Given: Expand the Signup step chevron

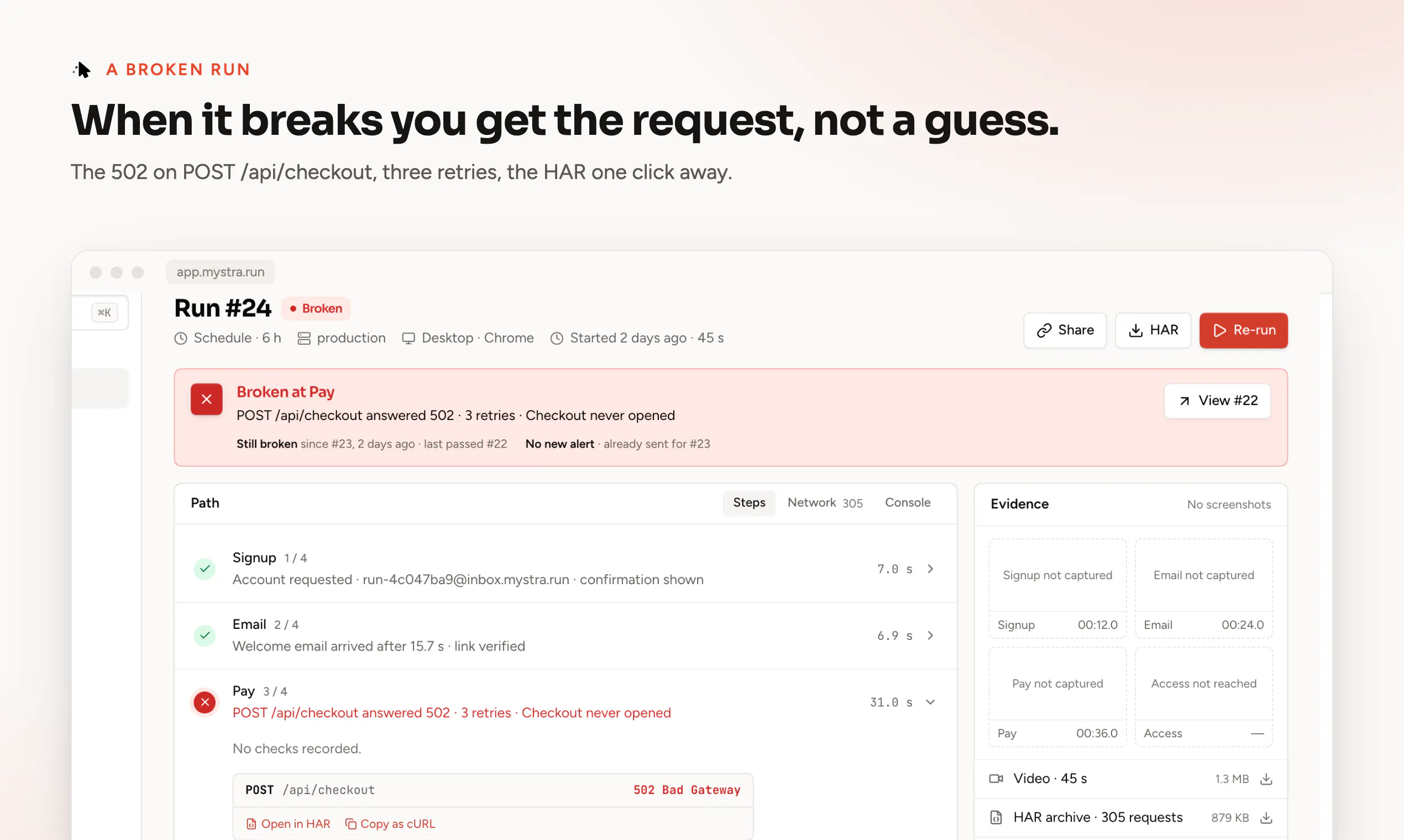Looking at the screenshot, I should pos(930,569).
